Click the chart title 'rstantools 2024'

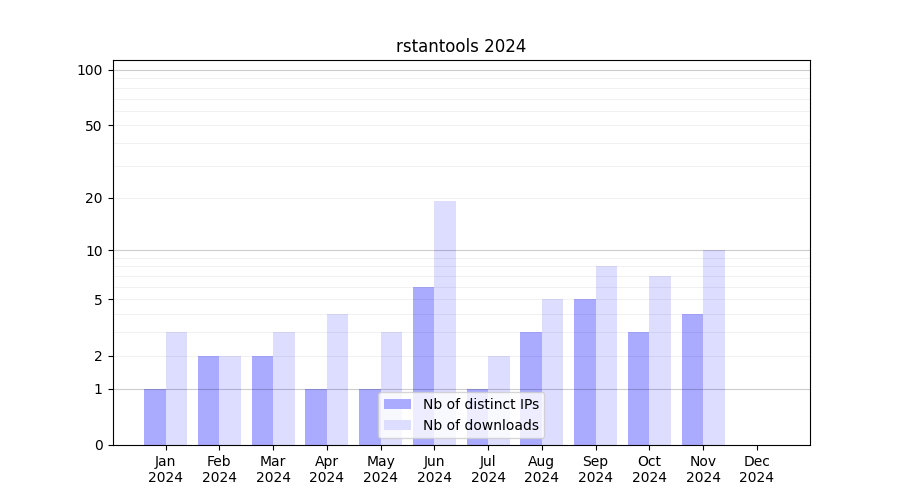tap(461, 46)
